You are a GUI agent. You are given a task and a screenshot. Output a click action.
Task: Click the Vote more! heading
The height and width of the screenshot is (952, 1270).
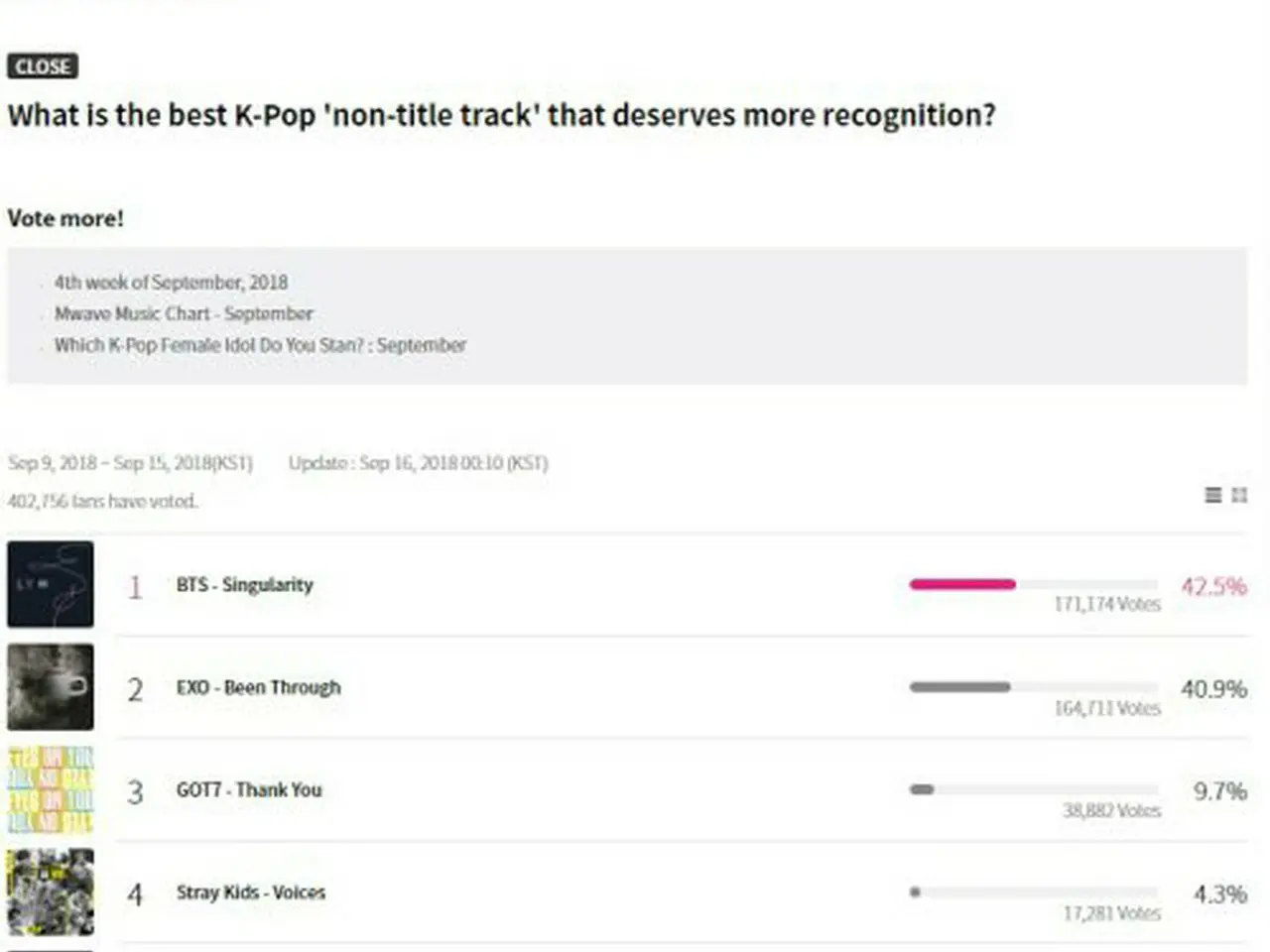point(65,218)
